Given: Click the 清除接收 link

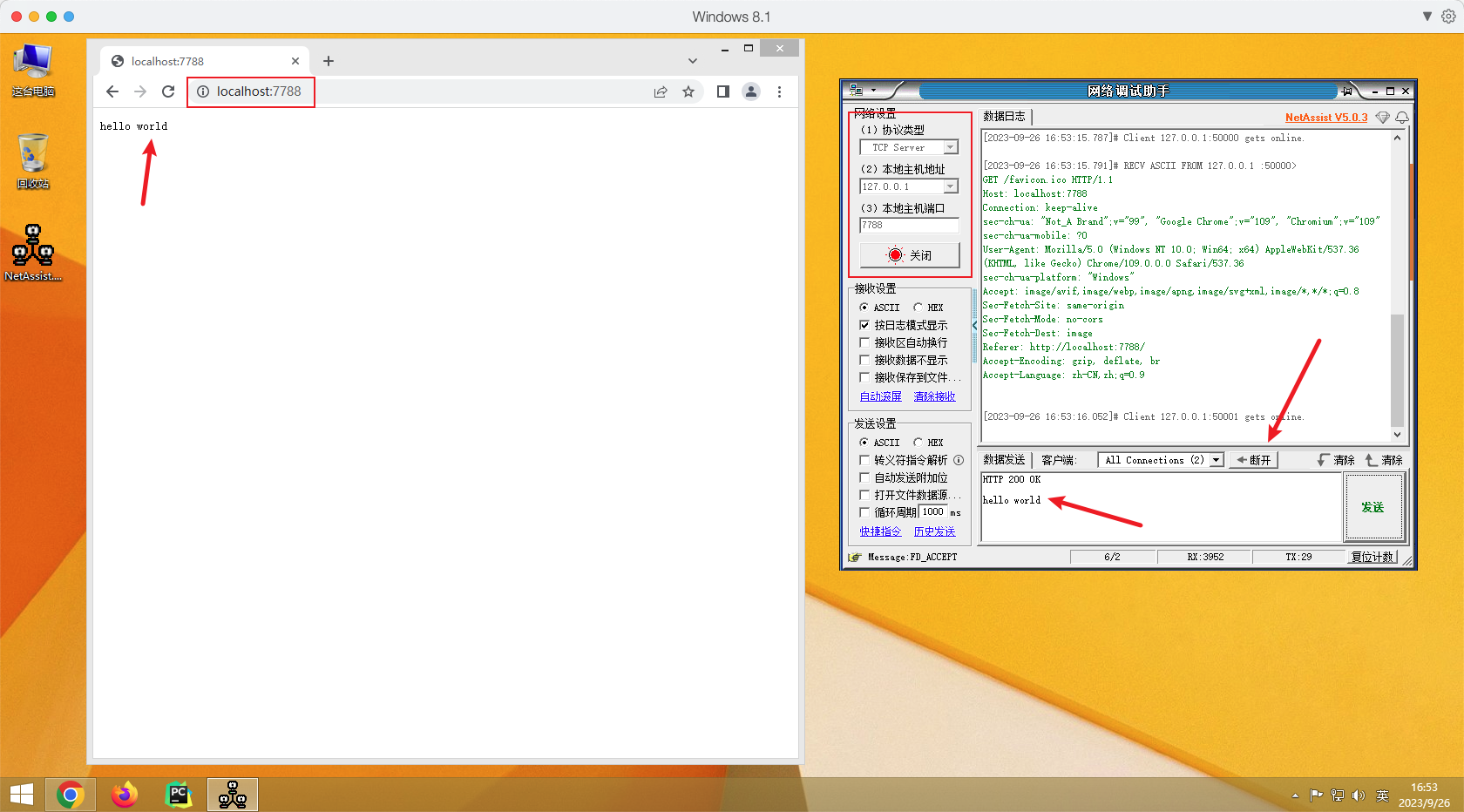Looking at the screenshot, I should click(935, 396).
